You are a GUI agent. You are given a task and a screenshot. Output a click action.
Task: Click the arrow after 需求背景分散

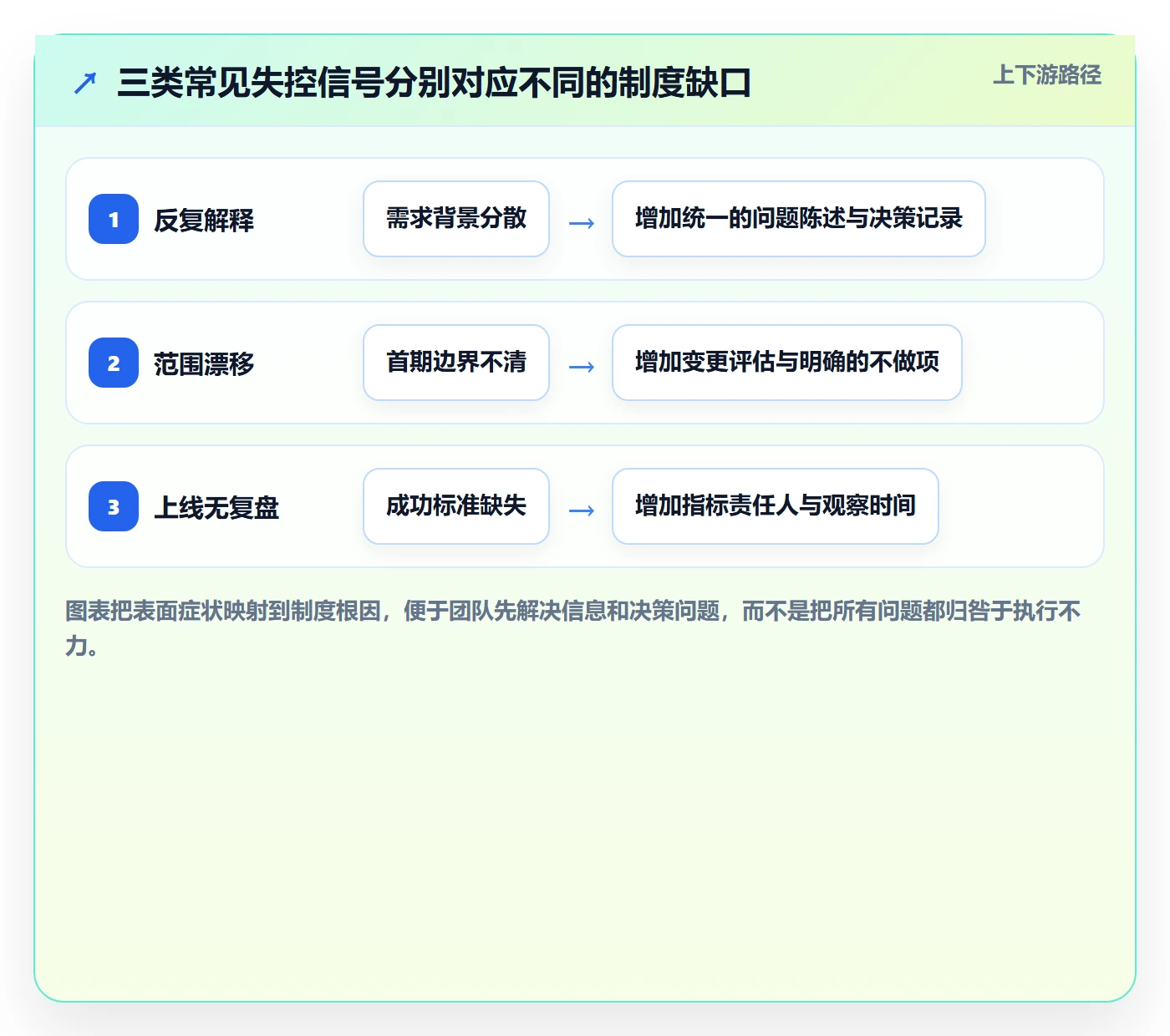pos(582,223)
